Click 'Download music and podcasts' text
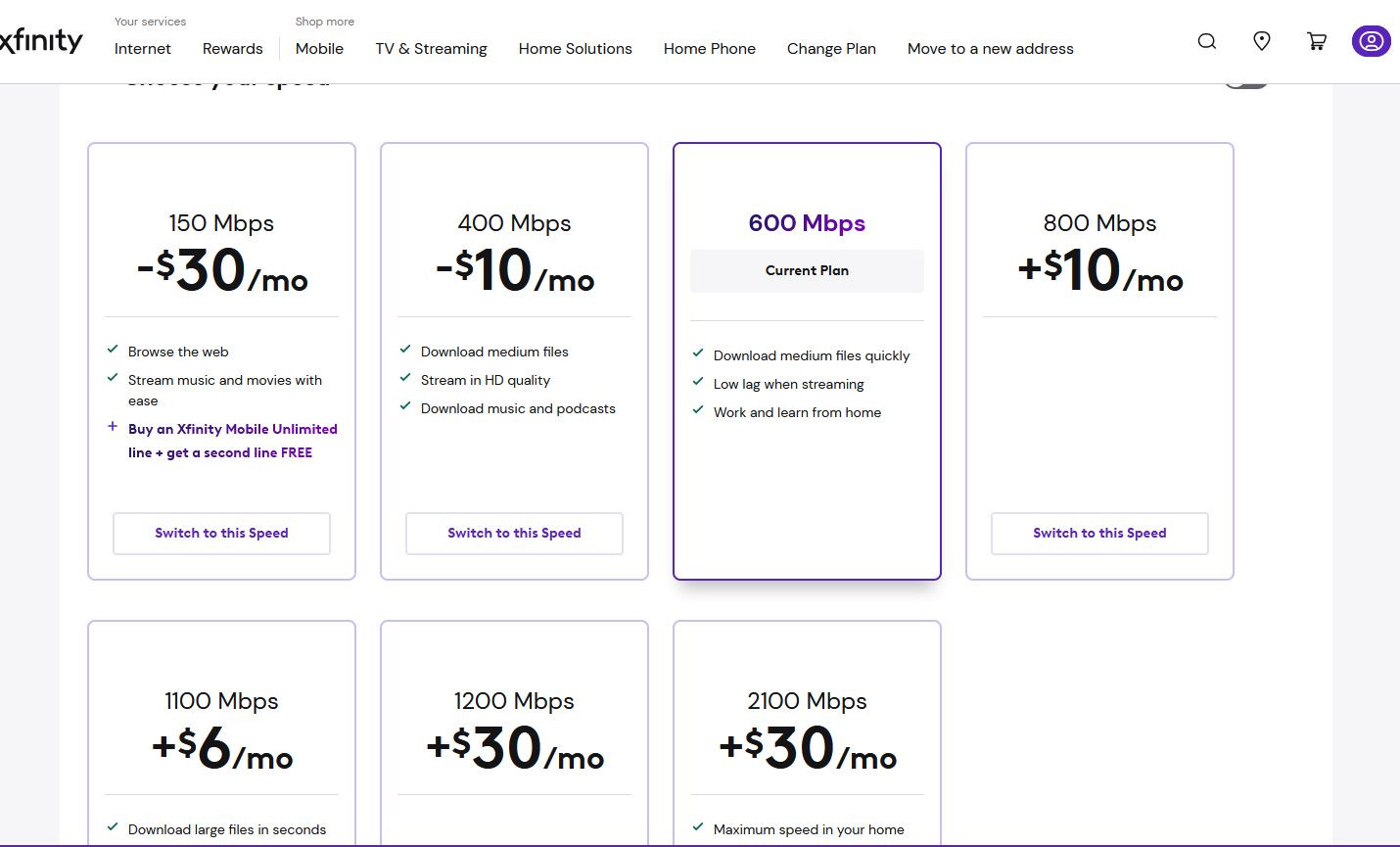The width and height of the screenshot is (1400, 847). tap(518, 408)
